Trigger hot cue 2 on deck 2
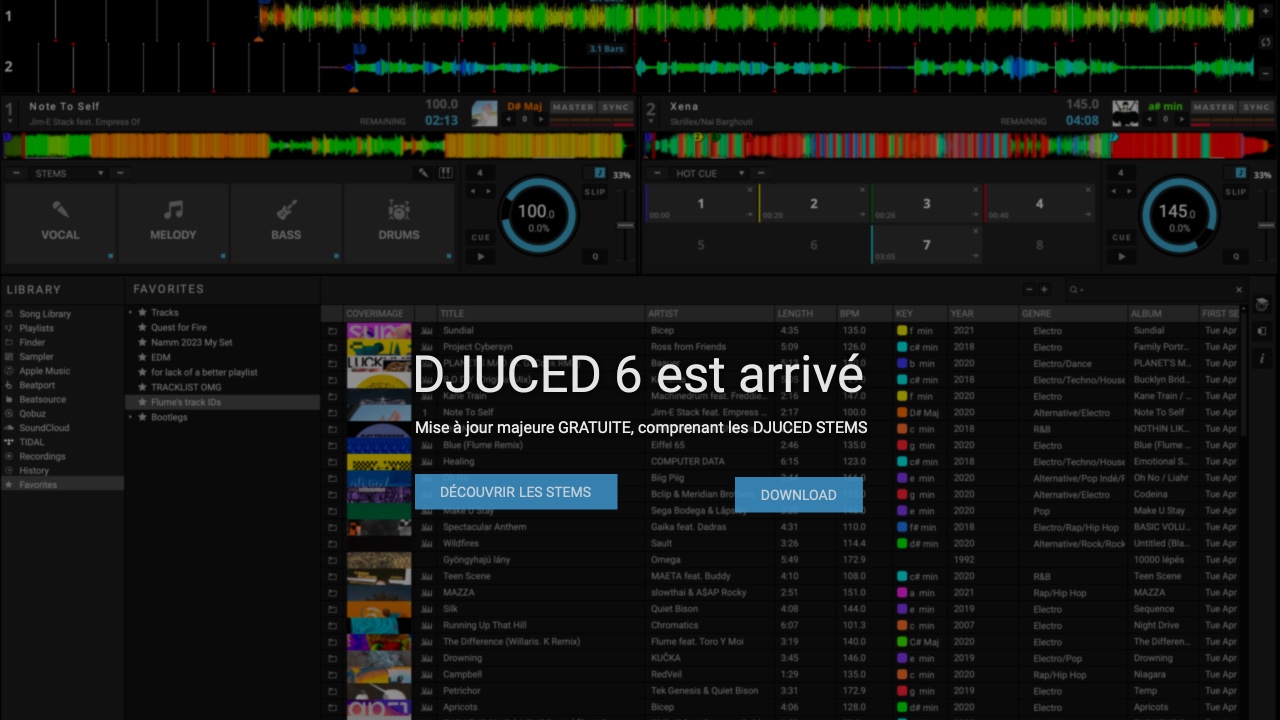Image resolution: width=1280 pixels, height=720 pixels. pos(814,204)
